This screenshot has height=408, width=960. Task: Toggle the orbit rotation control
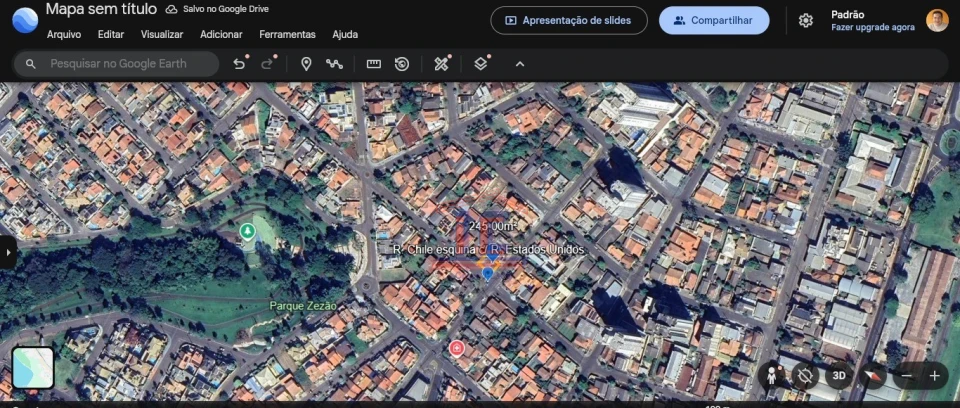[805, 376]
